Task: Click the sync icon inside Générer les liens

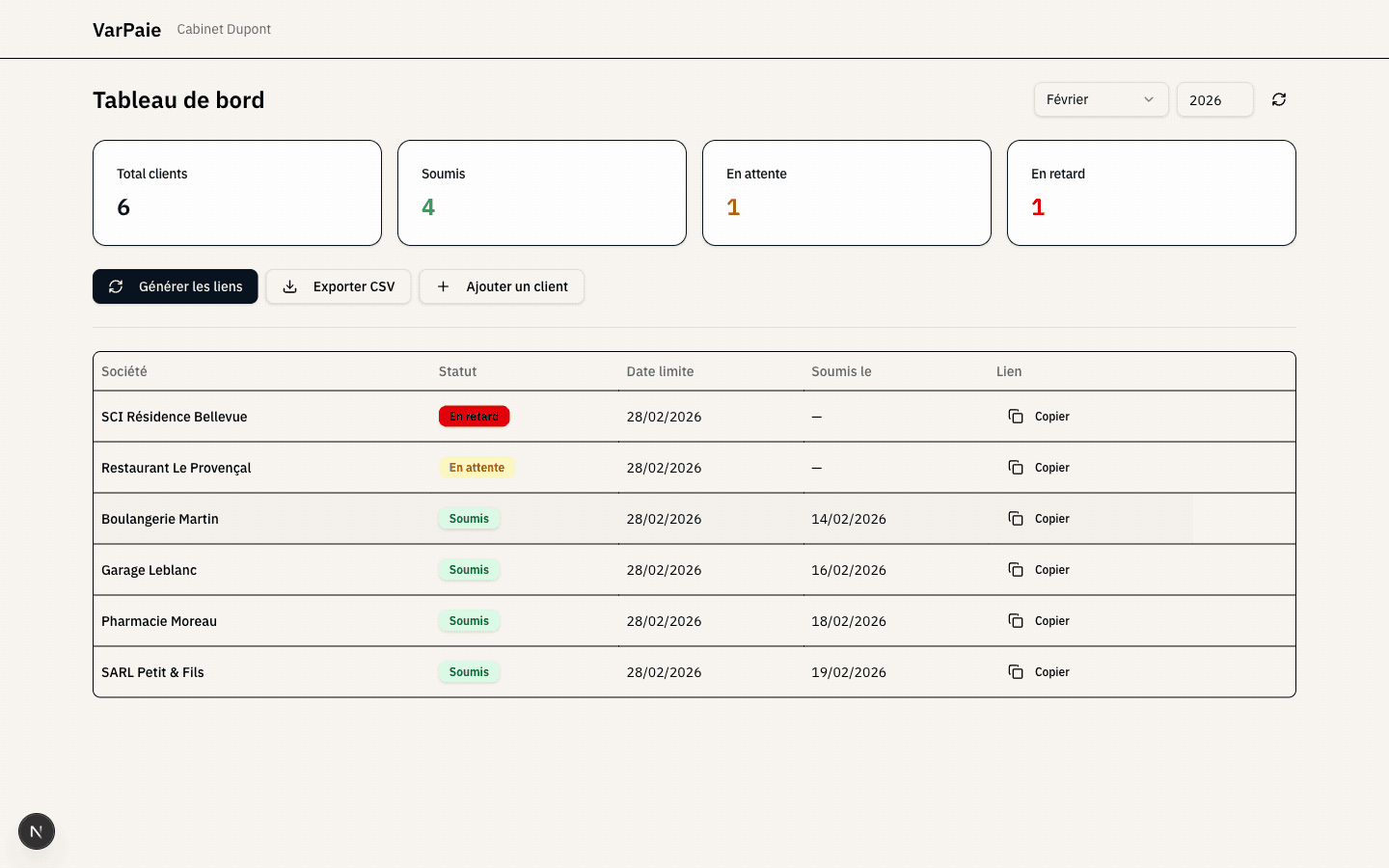Action: tap(116, 286)
